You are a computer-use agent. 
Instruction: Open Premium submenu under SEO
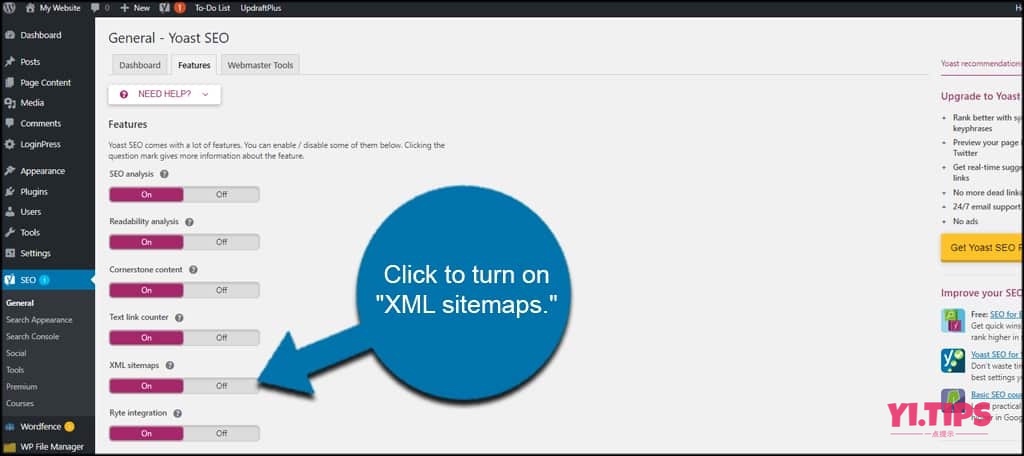click(22, 387)
